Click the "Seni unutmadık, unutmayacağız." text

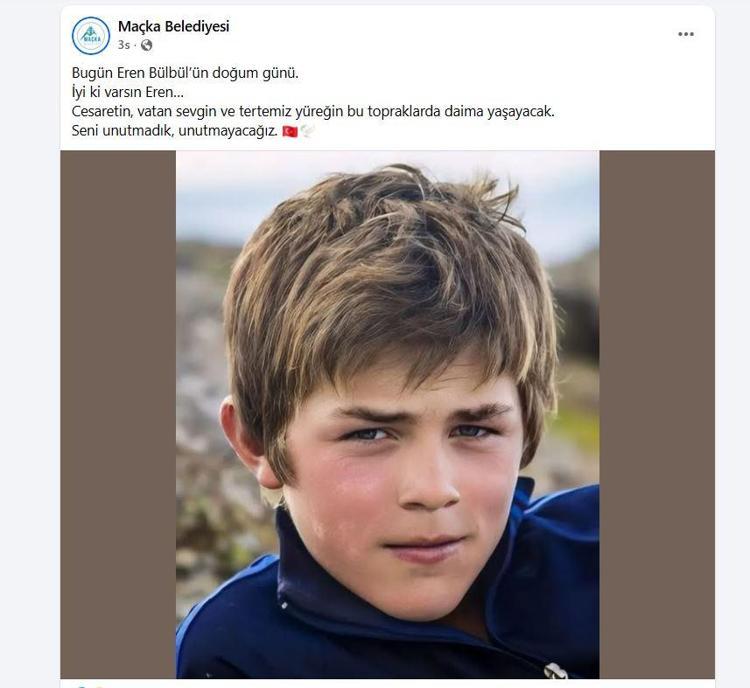coord(174,131)
